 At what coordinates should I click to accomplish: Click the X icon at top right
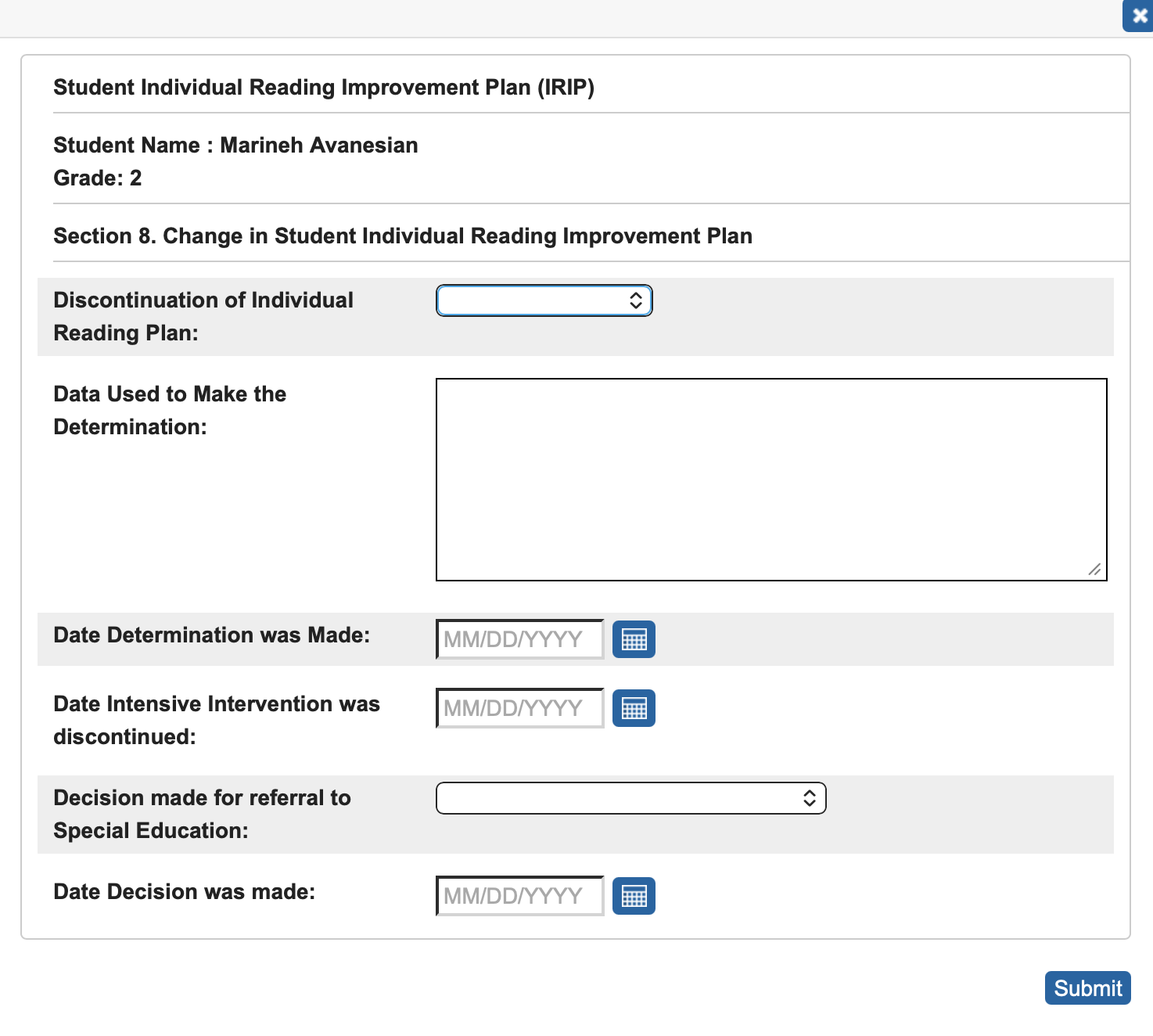pos(1138,16)
